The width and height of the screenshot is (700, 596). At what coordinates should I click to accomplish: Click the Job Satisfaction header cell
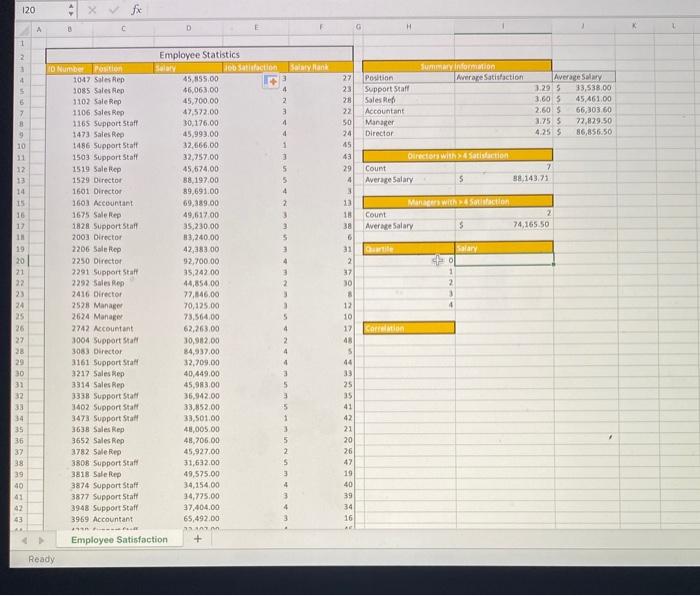[x=255, y=67]
